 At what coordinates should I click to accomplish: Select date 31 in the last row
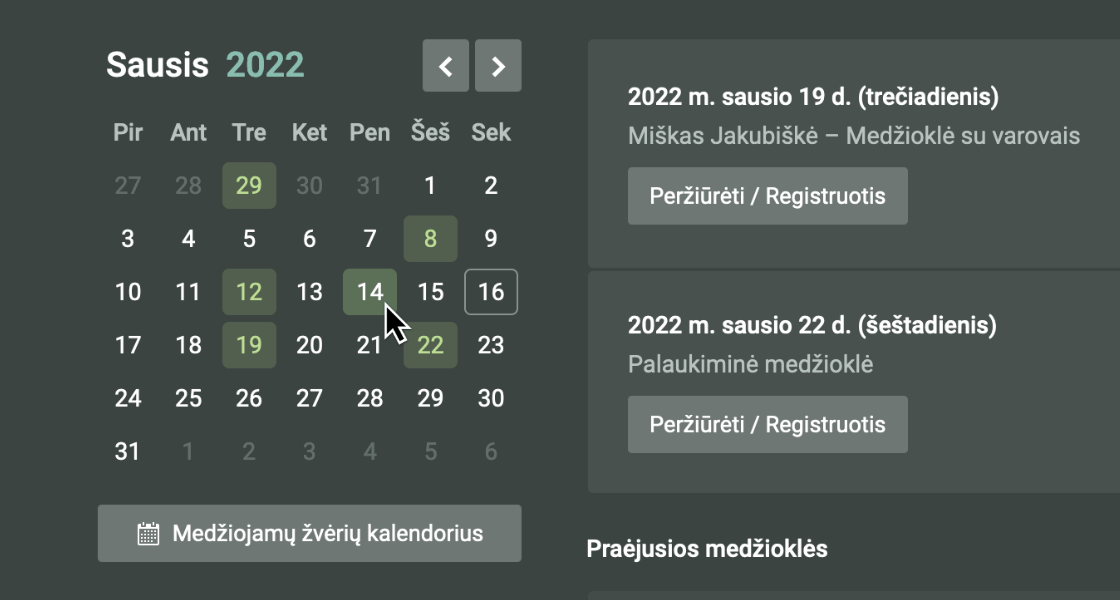128,451
